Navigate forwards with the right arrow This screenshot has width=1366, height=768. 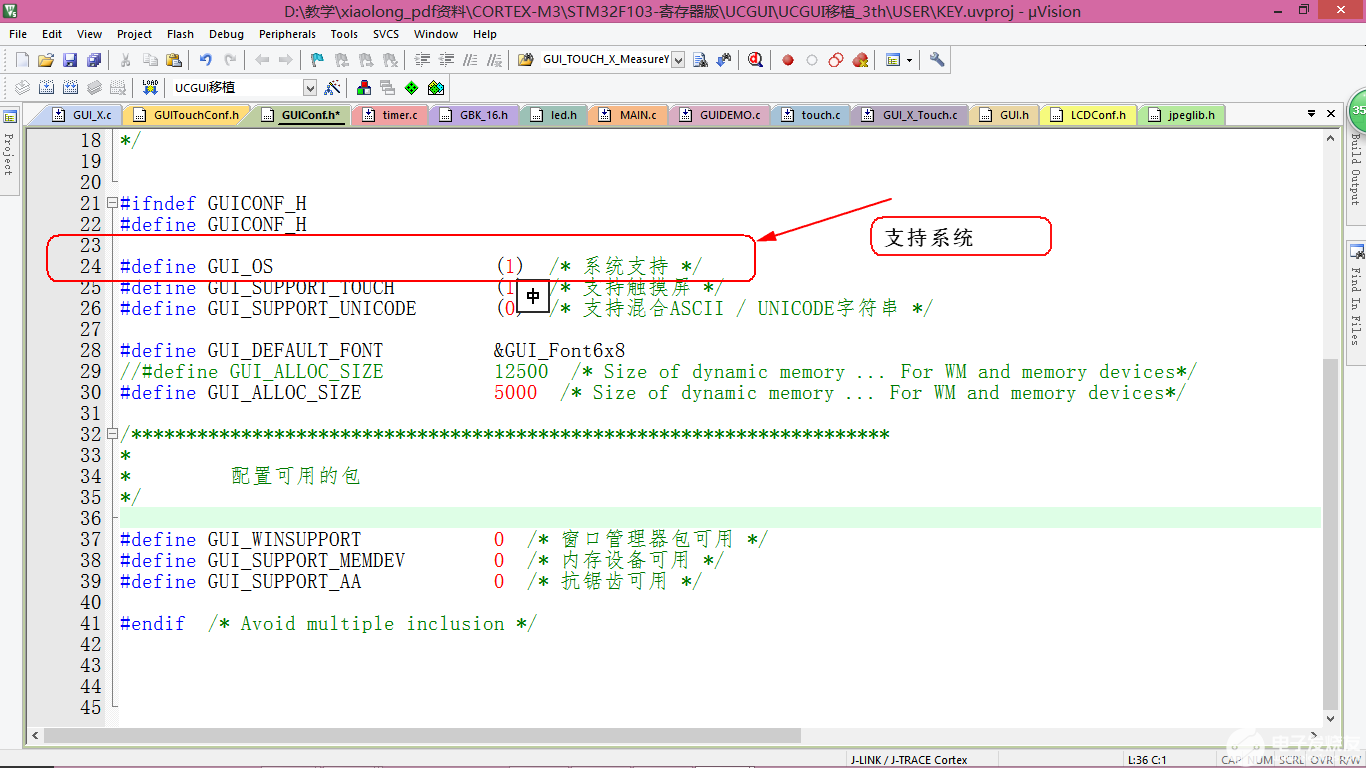(x=286, y=60)
